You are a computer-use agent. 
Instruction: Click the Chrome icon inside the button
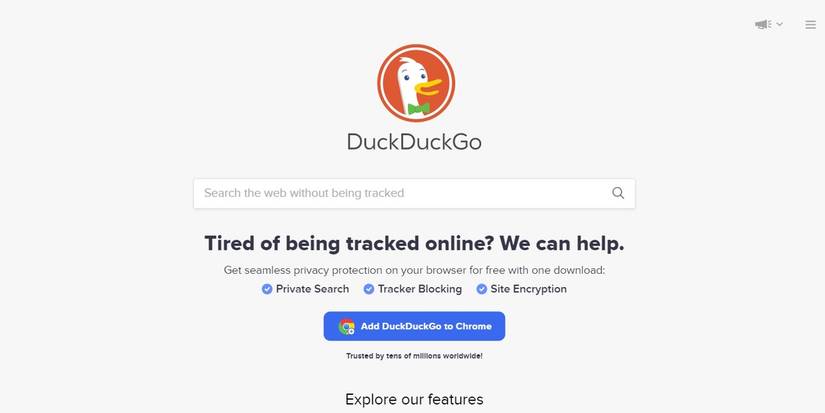pyautogui.click(x=346, y=327)
